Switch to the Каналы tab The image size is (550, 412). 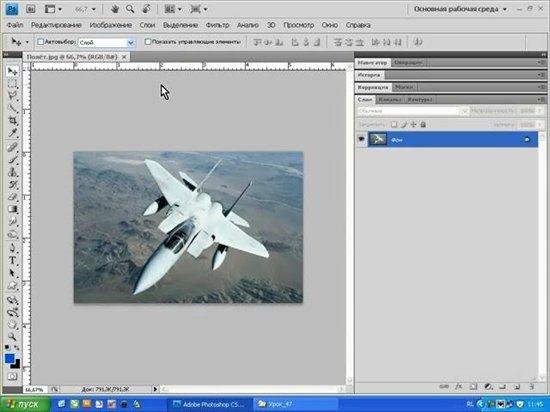click(x=390, y=100)
